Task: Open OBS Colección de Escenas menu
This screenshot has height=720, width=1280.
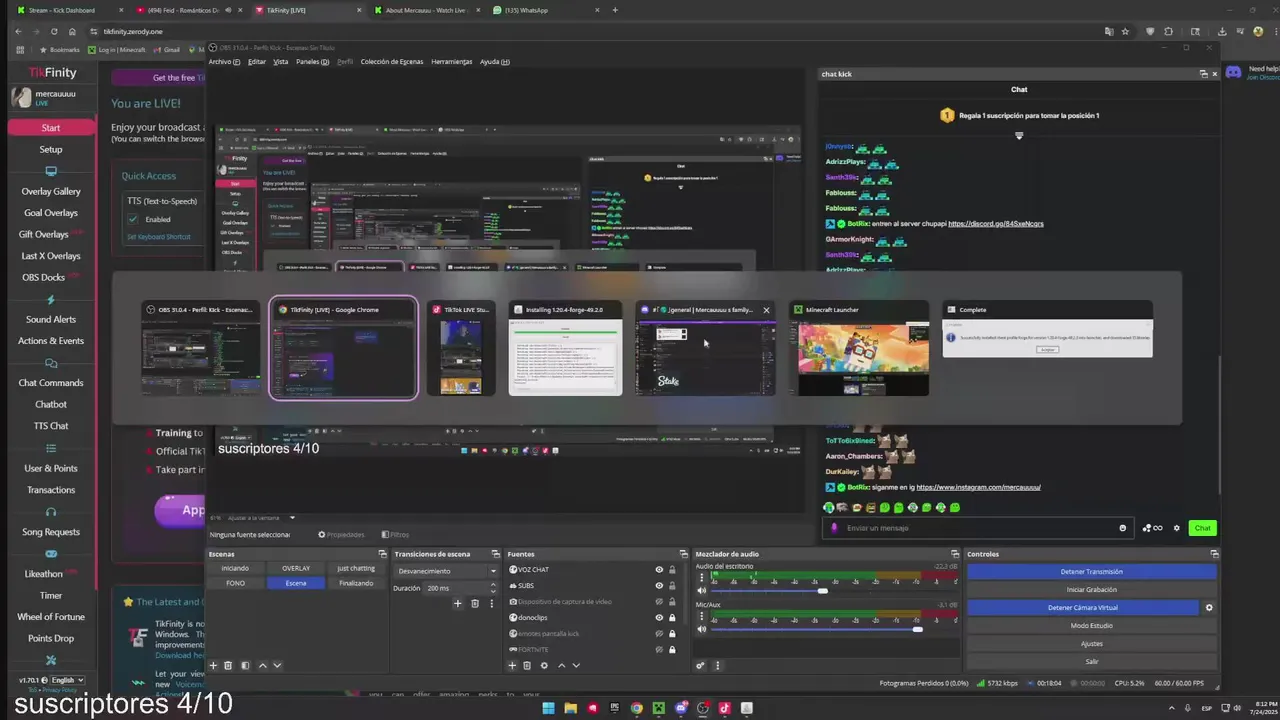Action: pyautogui.click(x=392, y=62)
